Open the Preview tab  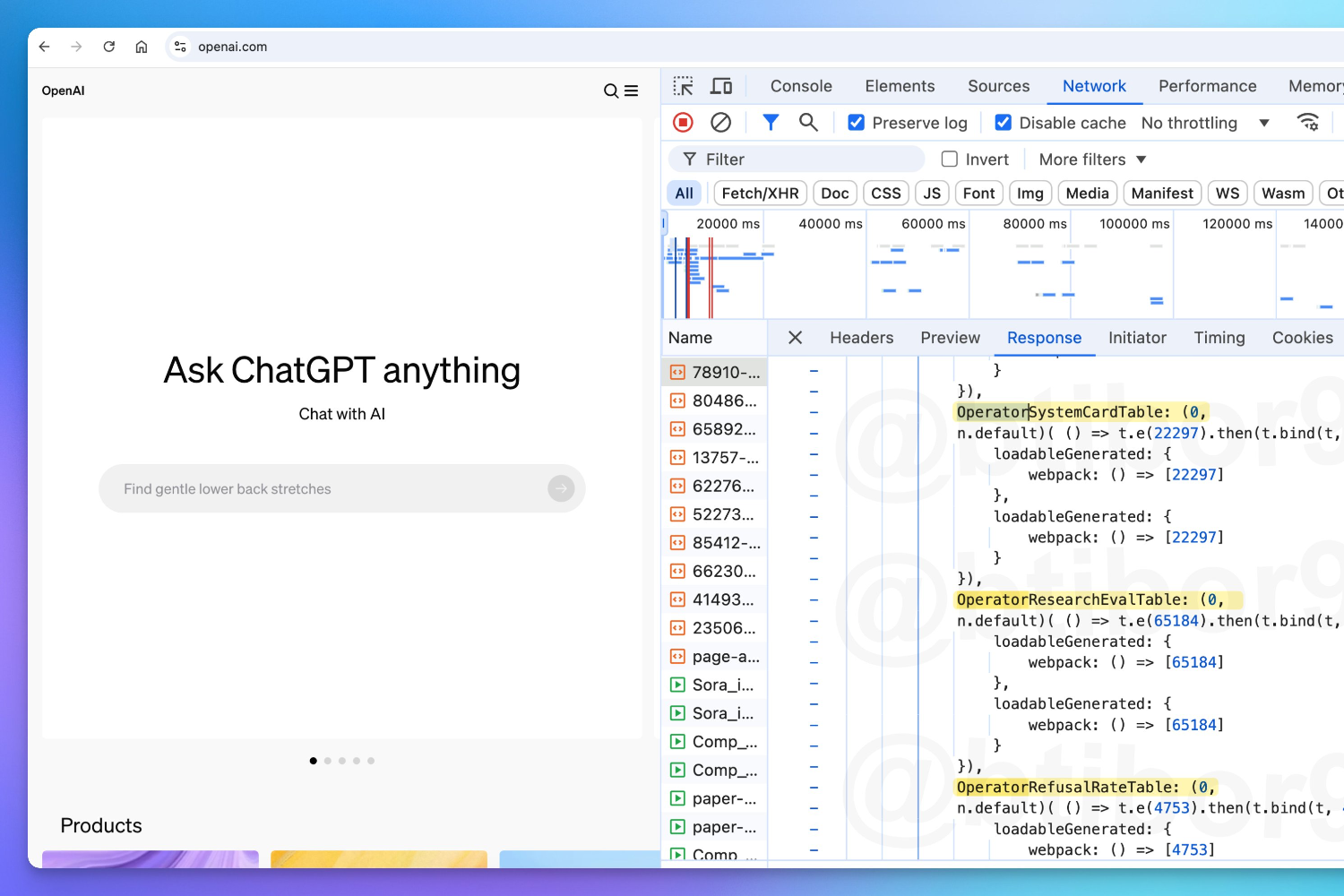click(x=950, y=338)
